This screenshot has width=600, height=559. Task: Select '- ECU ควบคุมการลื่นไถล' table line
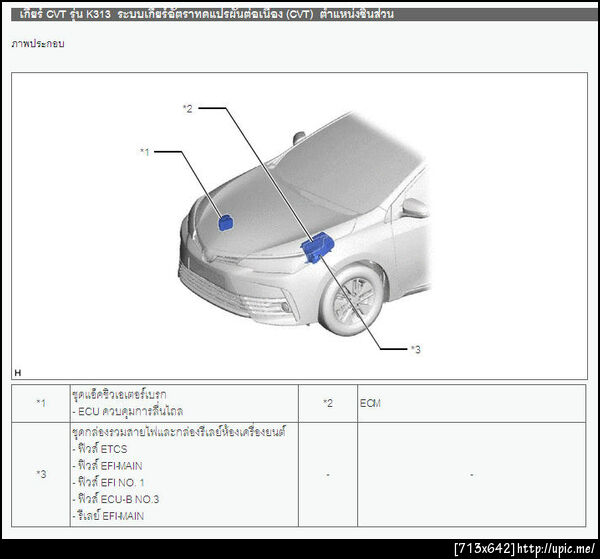pos(128,411)
